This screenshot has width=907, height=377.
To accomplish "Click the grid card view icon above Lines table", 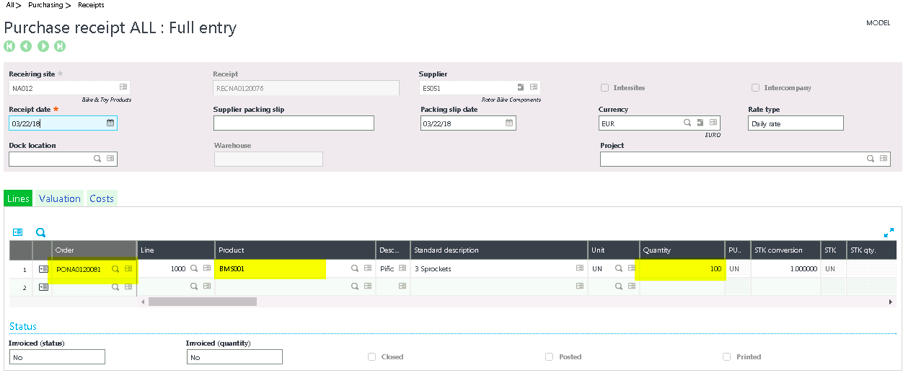I will (x=17, y=232).
